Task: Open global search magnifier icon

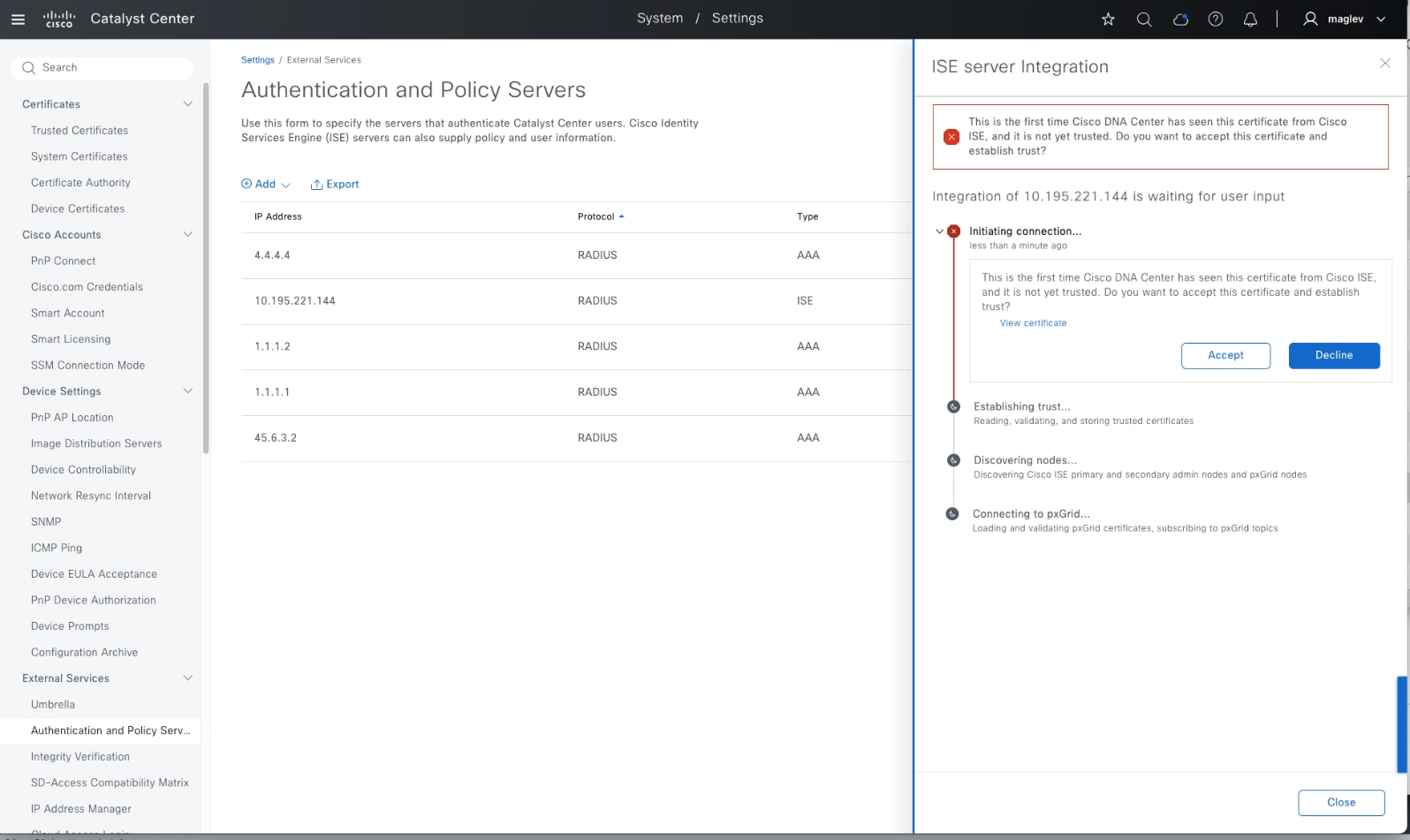Action: pyautogui.click(x=1144, y=19)
